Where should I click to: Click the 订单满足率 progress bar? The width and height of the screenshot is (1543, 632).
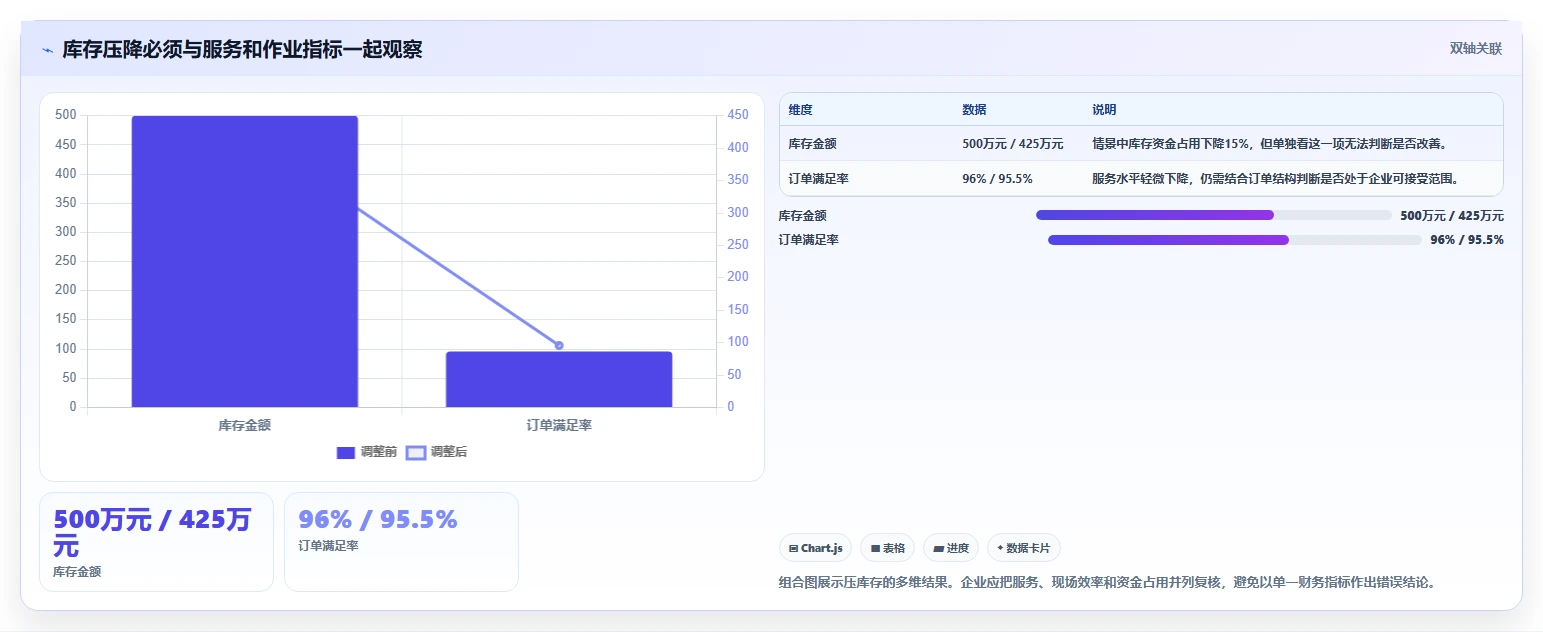click(x=1234, y=240)
